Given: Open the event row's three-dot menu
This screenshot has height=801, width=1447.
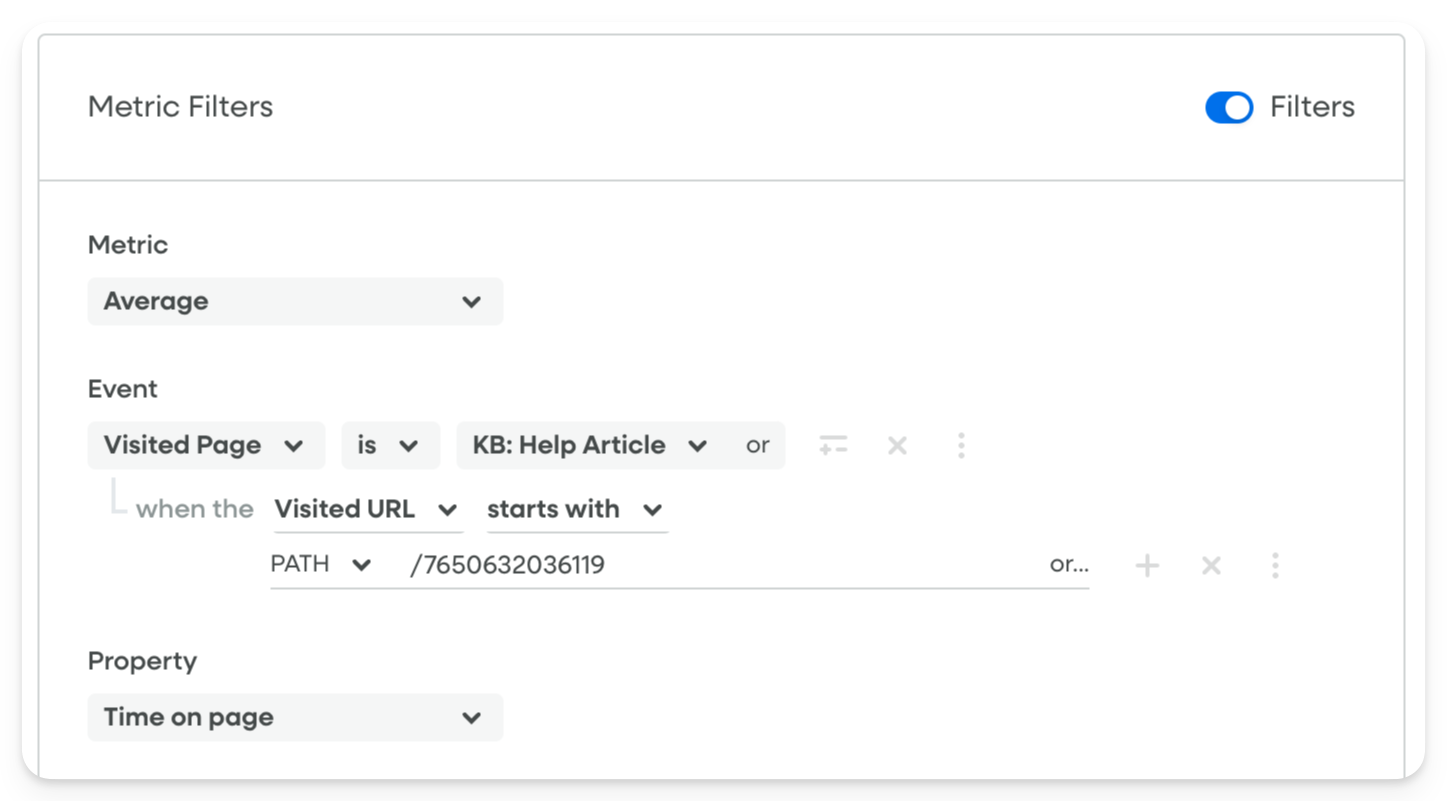Looking at the screenshot, I should pos(961,445).
